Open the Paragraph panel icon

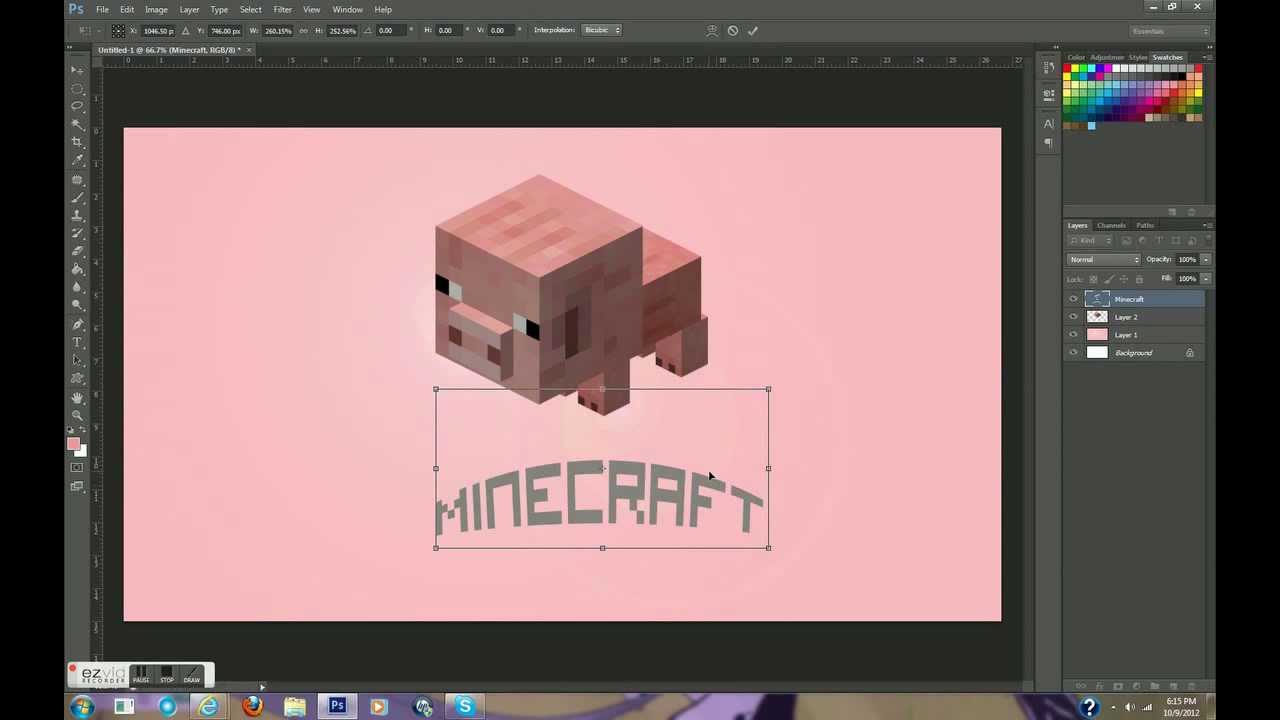(x=1048, y=143)
